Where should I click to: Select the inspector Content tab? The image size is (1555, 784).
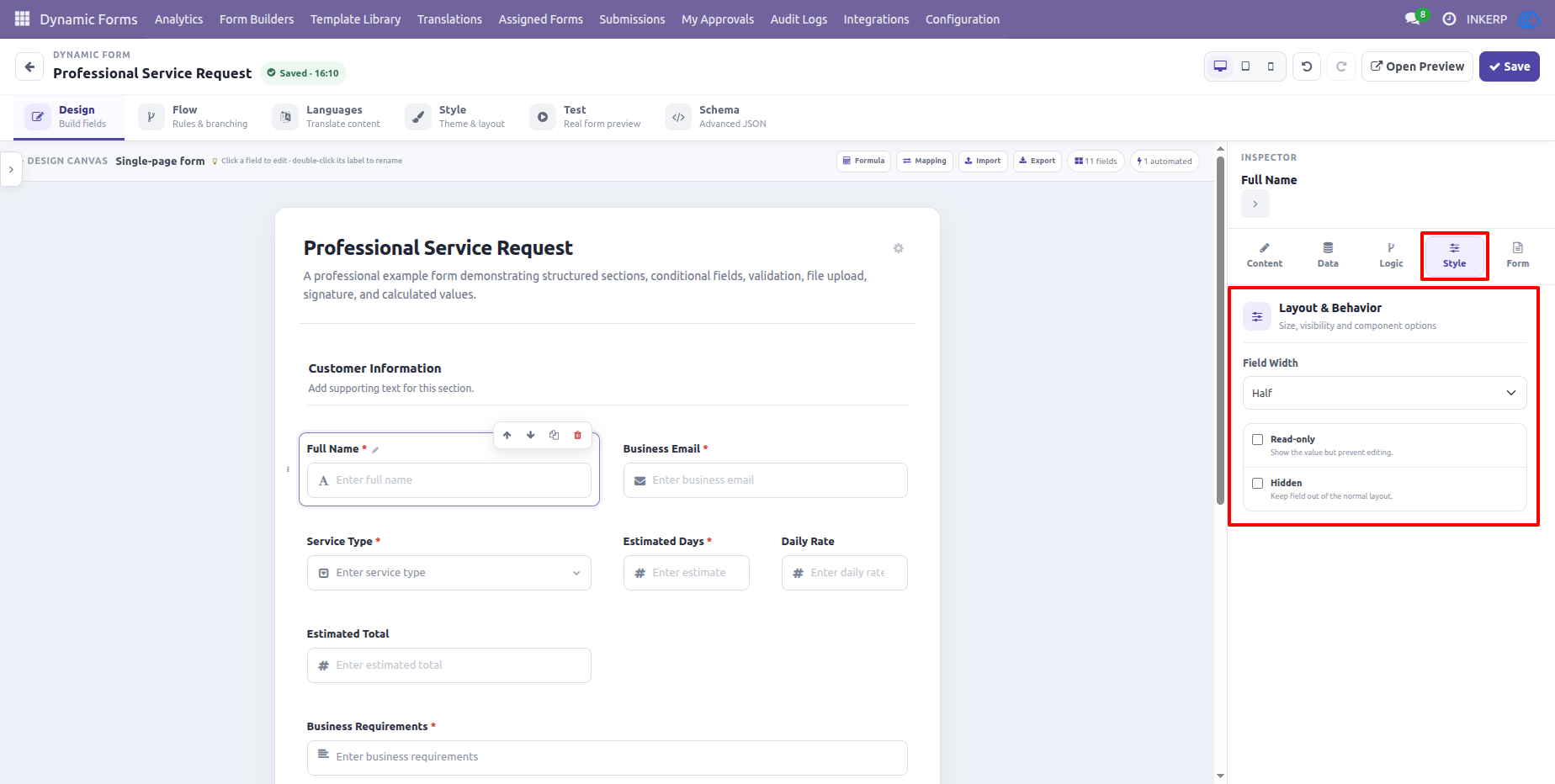tap(1265, 255)
